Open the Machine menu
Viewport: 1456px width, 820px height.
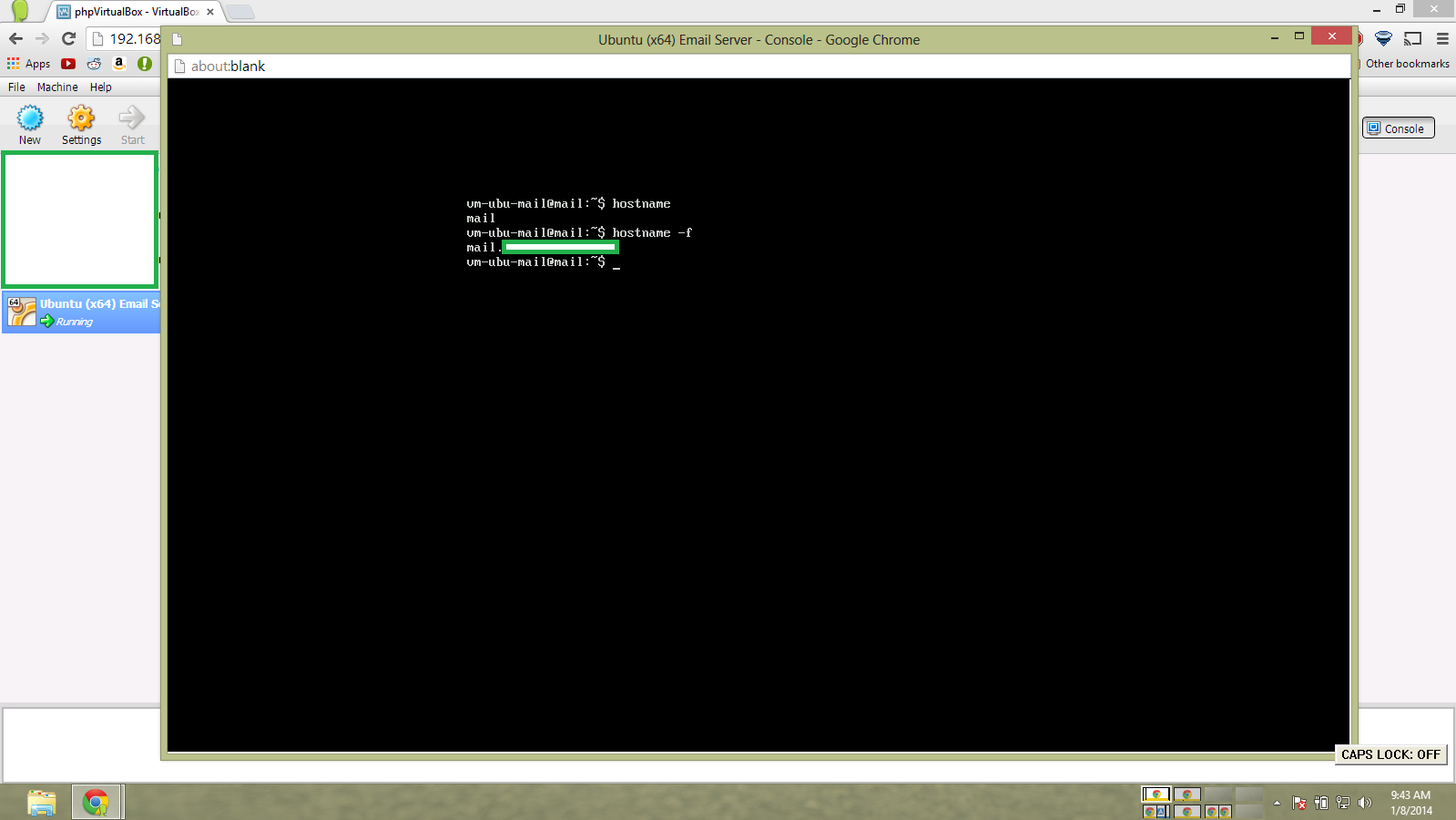[x=57, y=87]
